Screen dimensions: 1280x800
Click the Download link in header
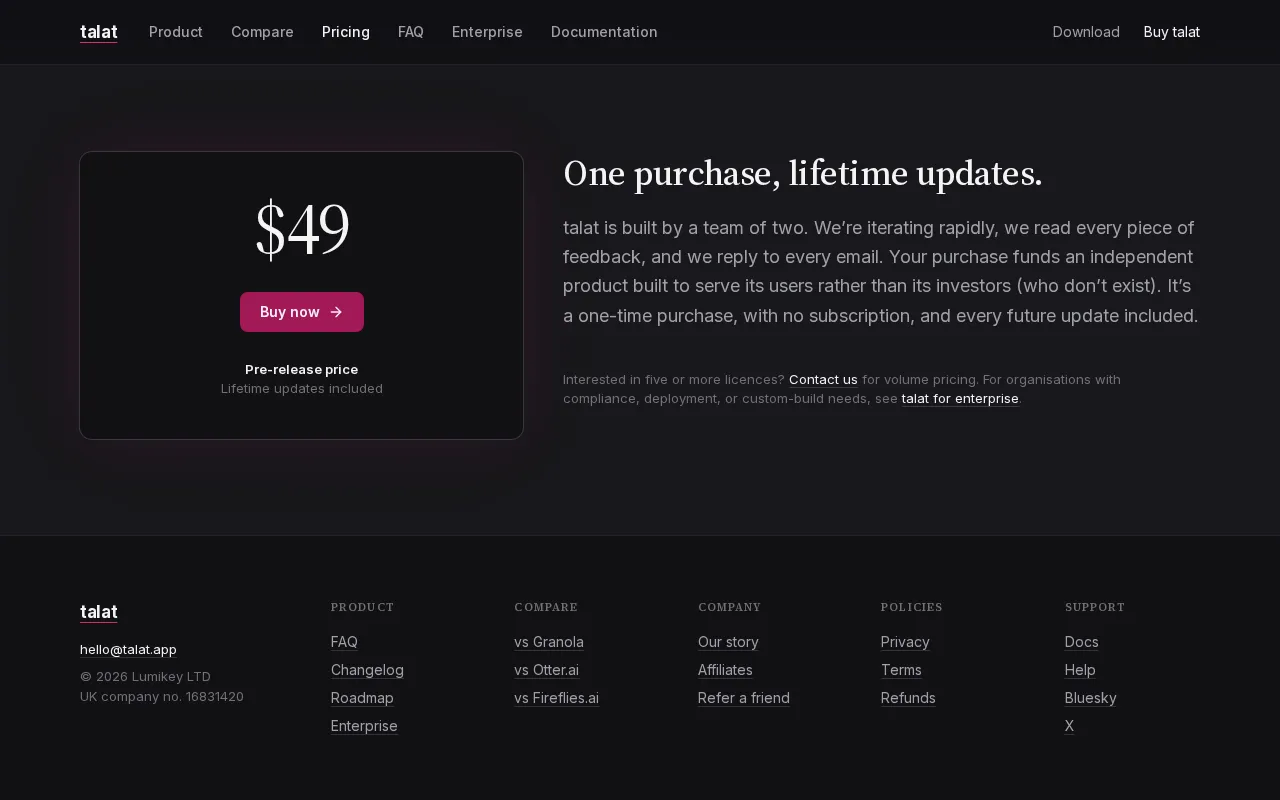[1086, 32]
